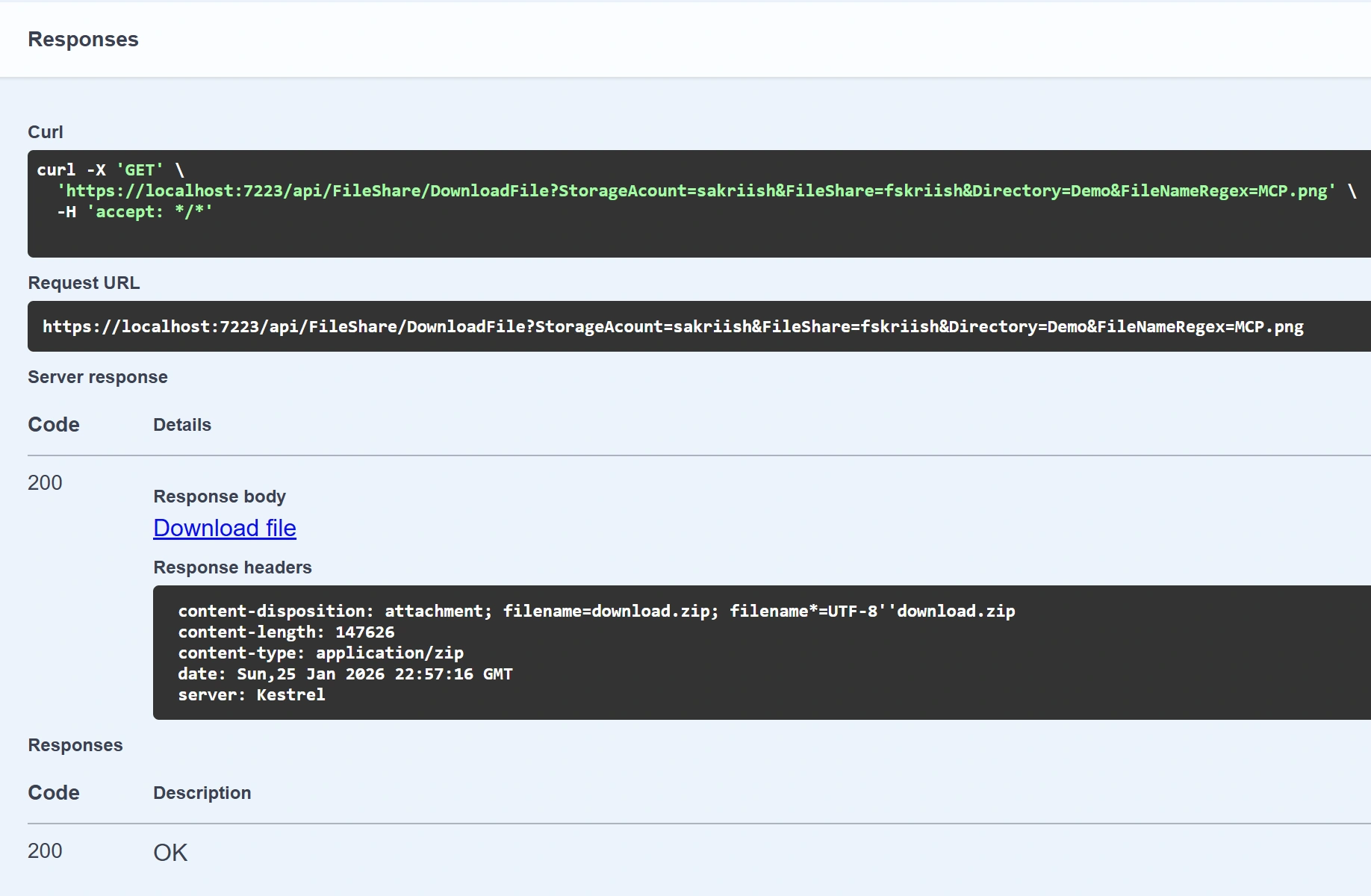
Task: Click the 200 code in documented Responses table
Action: (x=45, y=850)
